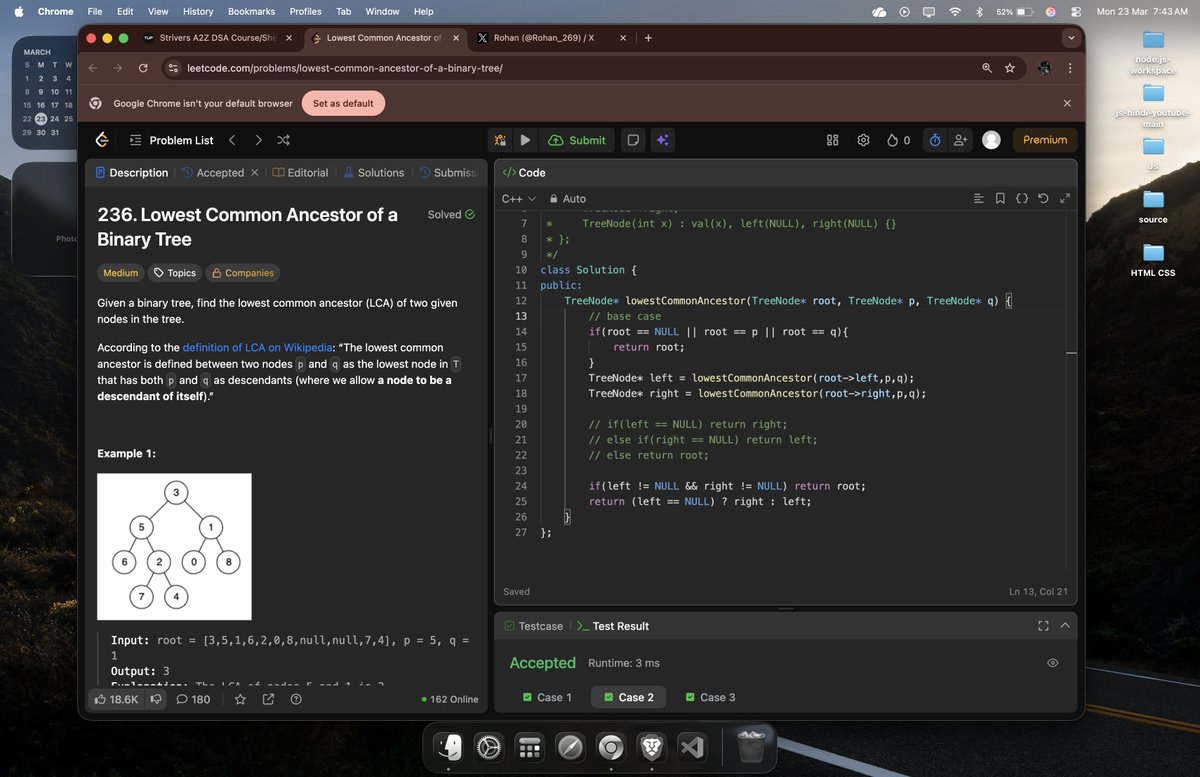
Task: Run the code with the play button
Action: click(x=525, y=140)
